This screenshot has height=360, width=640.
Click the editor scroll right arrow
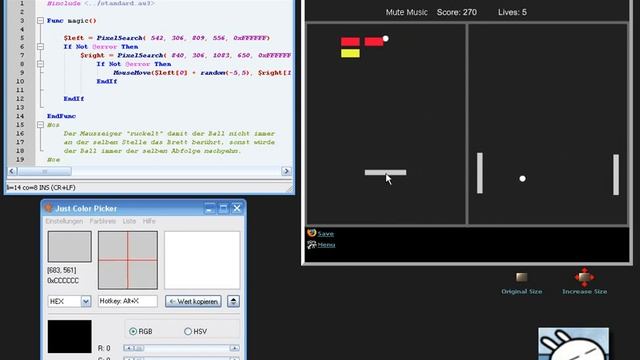point(286,171)
